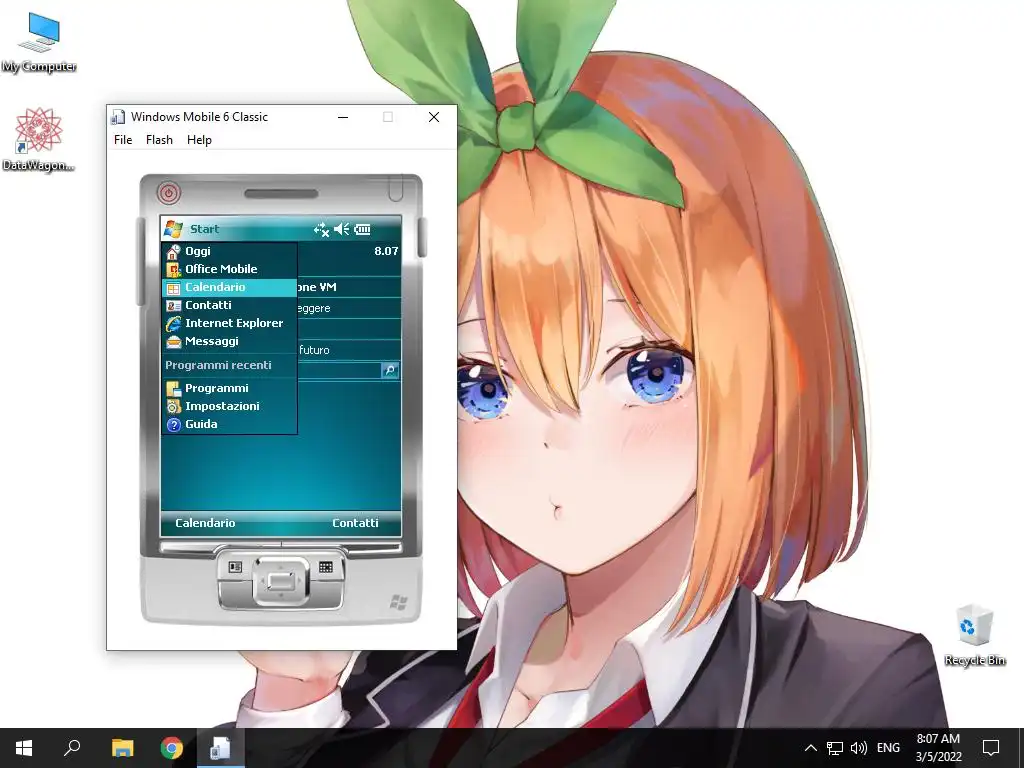Click the device's left contacts hardware button
Screen dimensions: 1024x768
click(x=235, y=568)
